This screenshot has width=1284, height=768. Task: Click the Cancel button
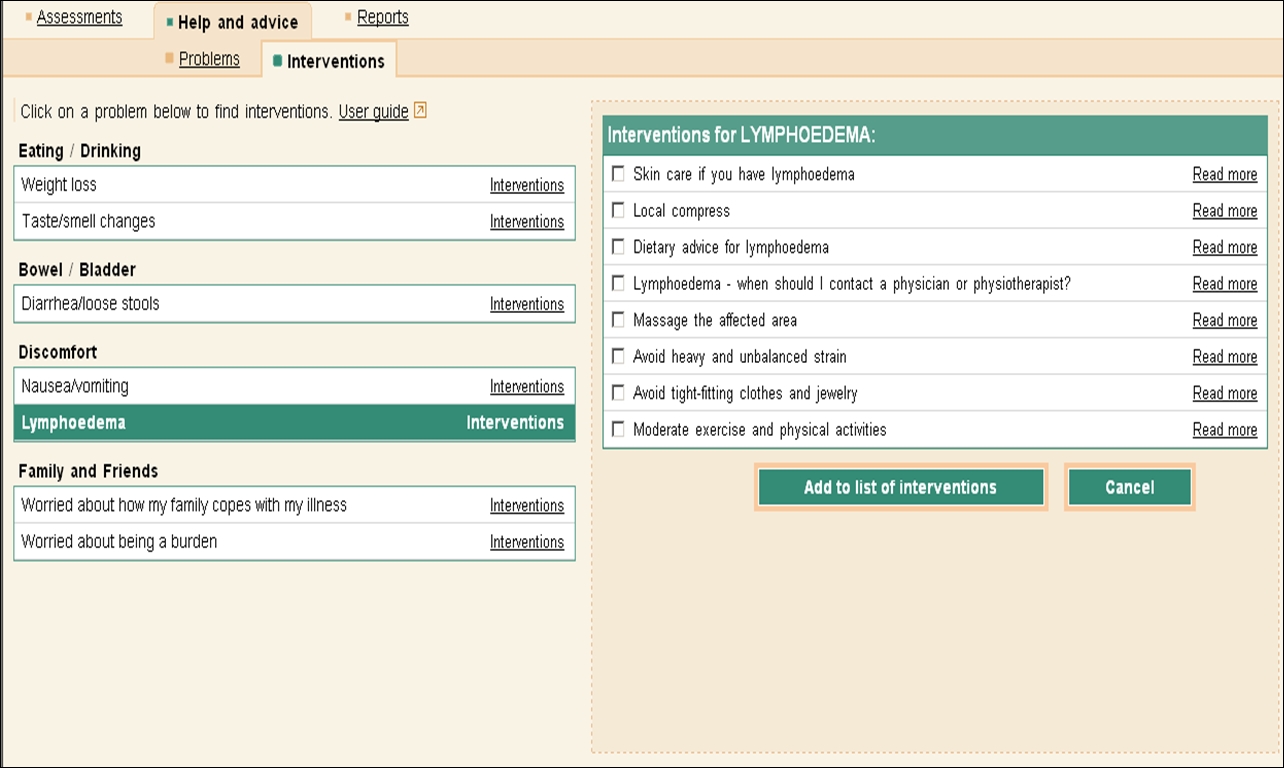click(1129, 487)
